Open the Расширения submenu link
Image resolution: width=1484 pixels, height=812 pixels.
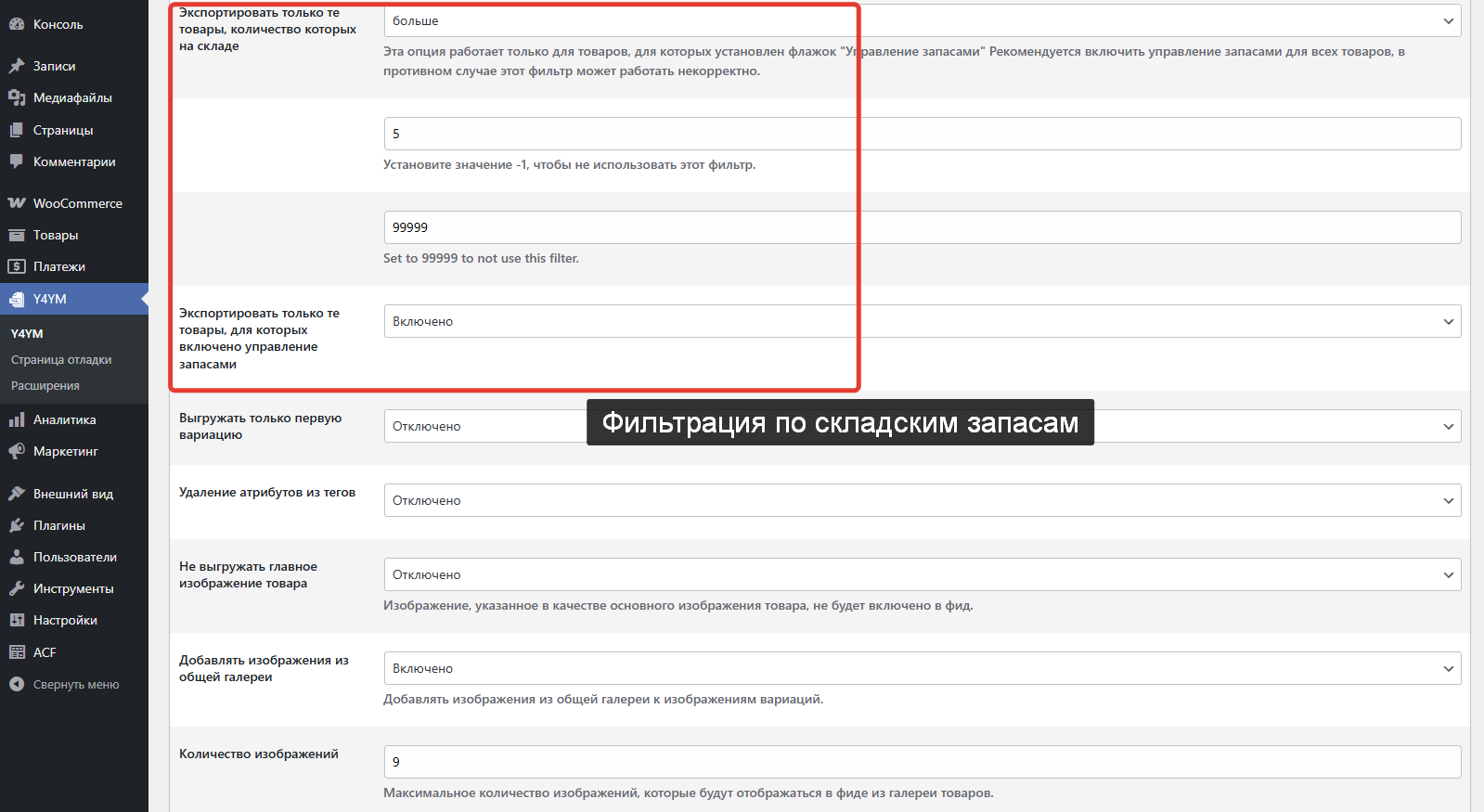(45, 386)
